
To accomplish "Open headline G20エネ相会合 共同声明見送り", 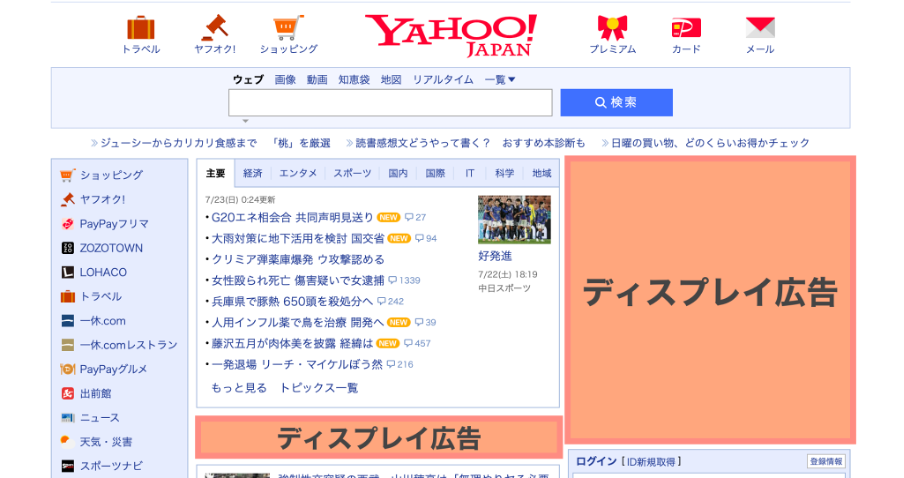I will tap(292, 217).
